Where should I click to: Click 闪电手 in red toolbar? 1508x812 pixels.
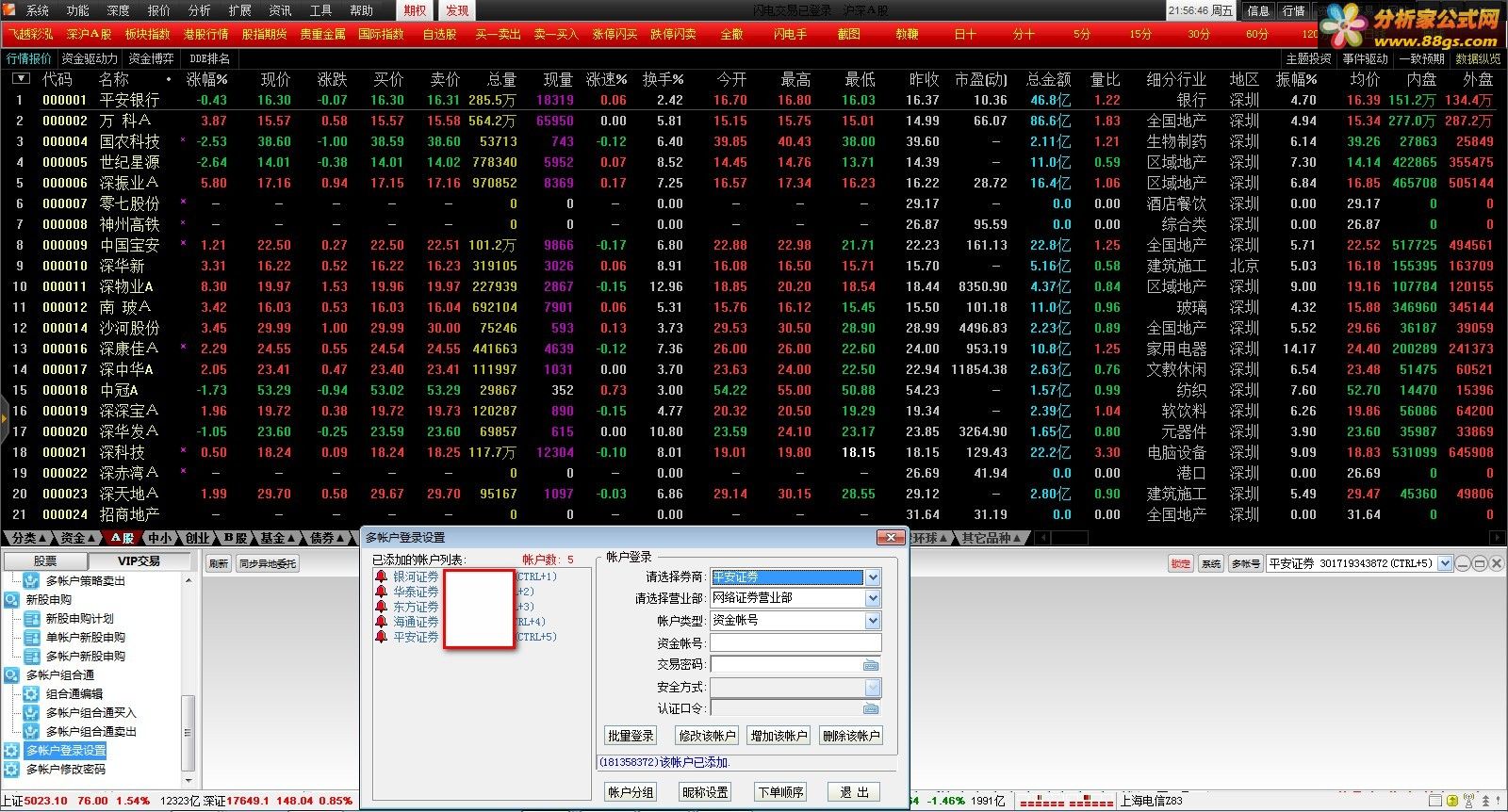point(790,34)
